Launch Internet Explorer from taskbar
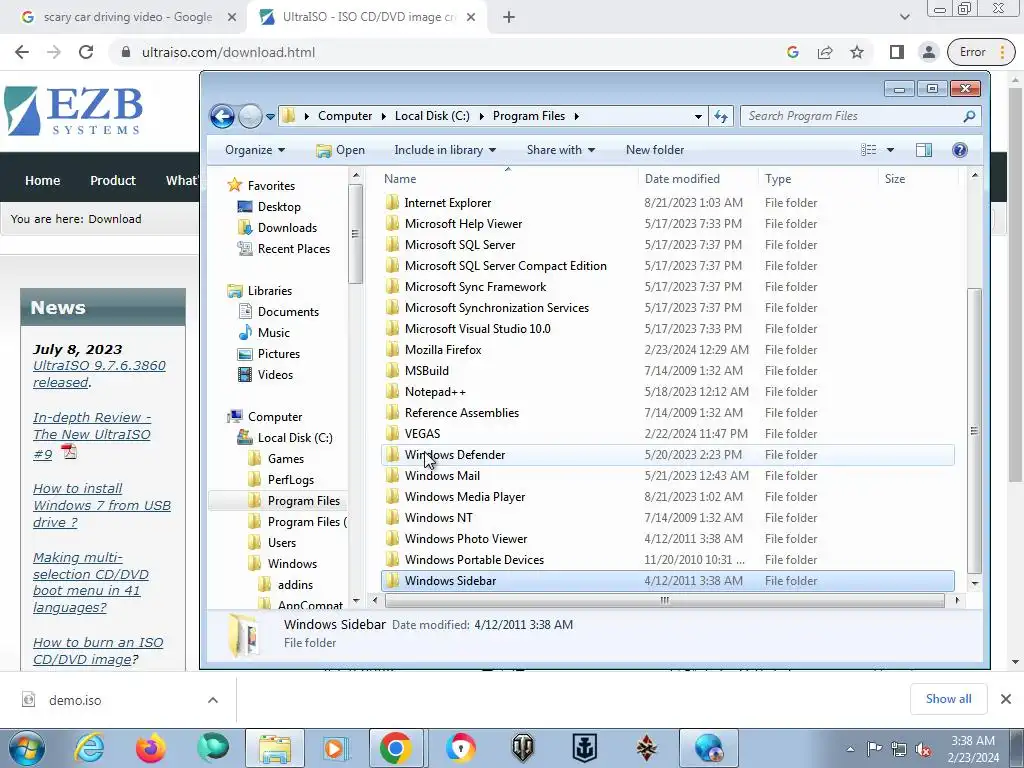1024x768 pixels. click(89, 748)
